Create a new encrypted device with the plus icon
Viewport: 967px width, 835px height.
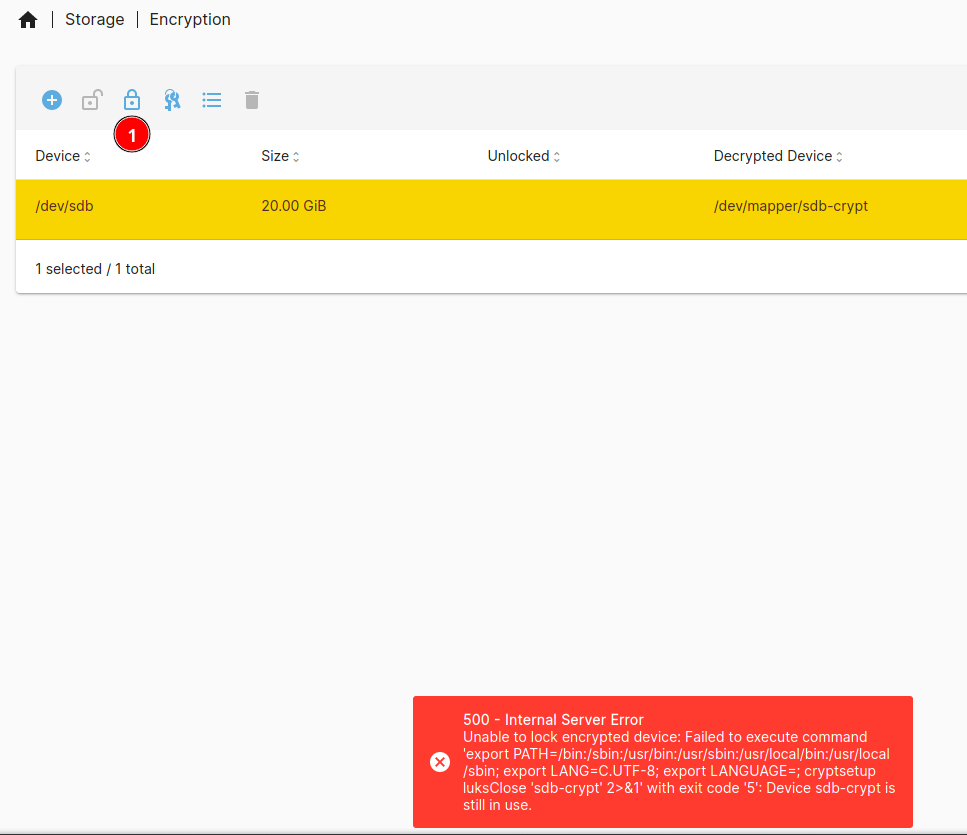click(51, 100)
